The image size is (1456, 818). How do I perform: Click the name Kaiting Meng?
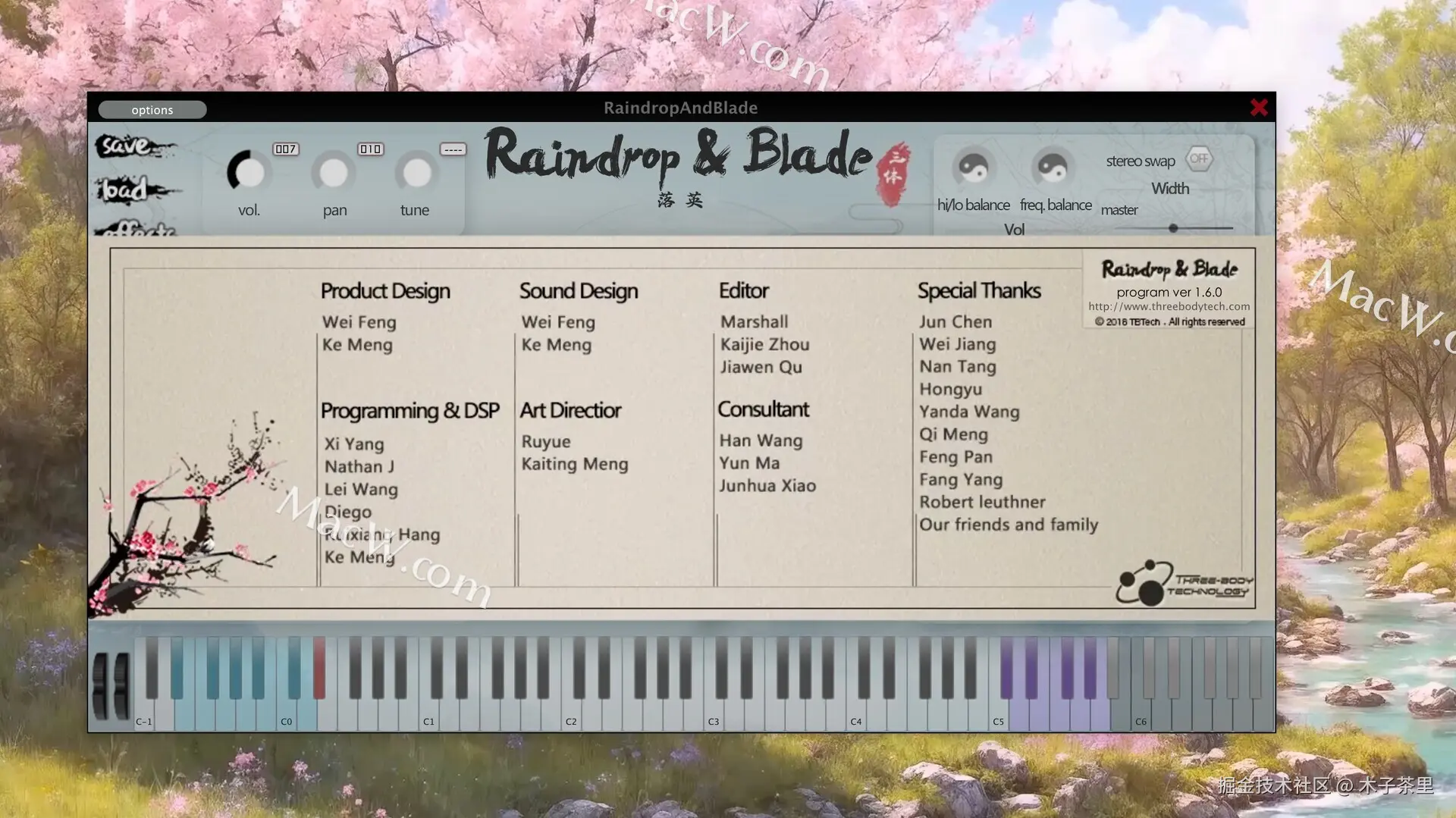coord(575,464)
